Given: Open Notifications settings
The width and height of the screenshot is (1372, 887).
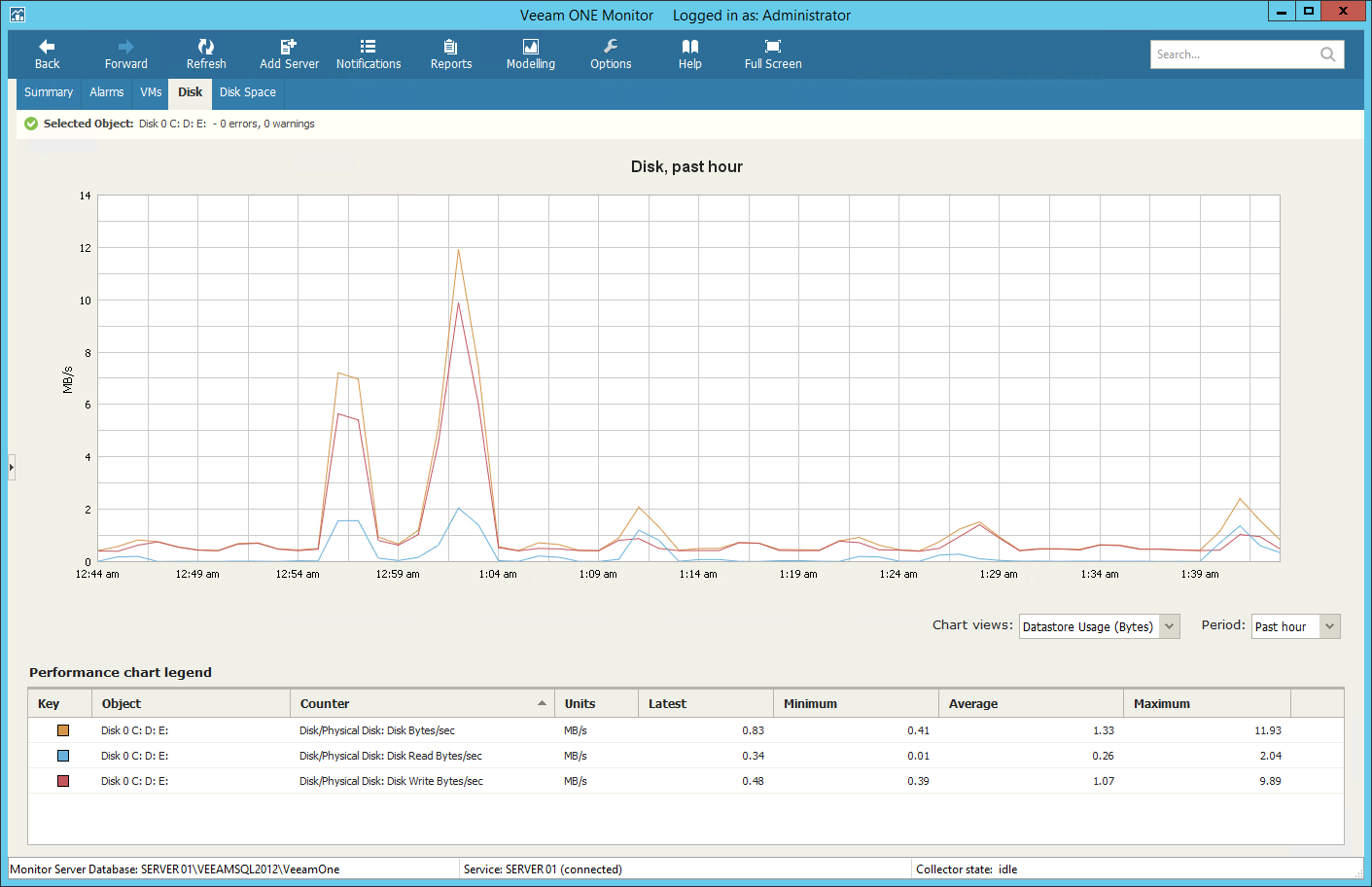Looking at the screenshot, I should point(369,54).
